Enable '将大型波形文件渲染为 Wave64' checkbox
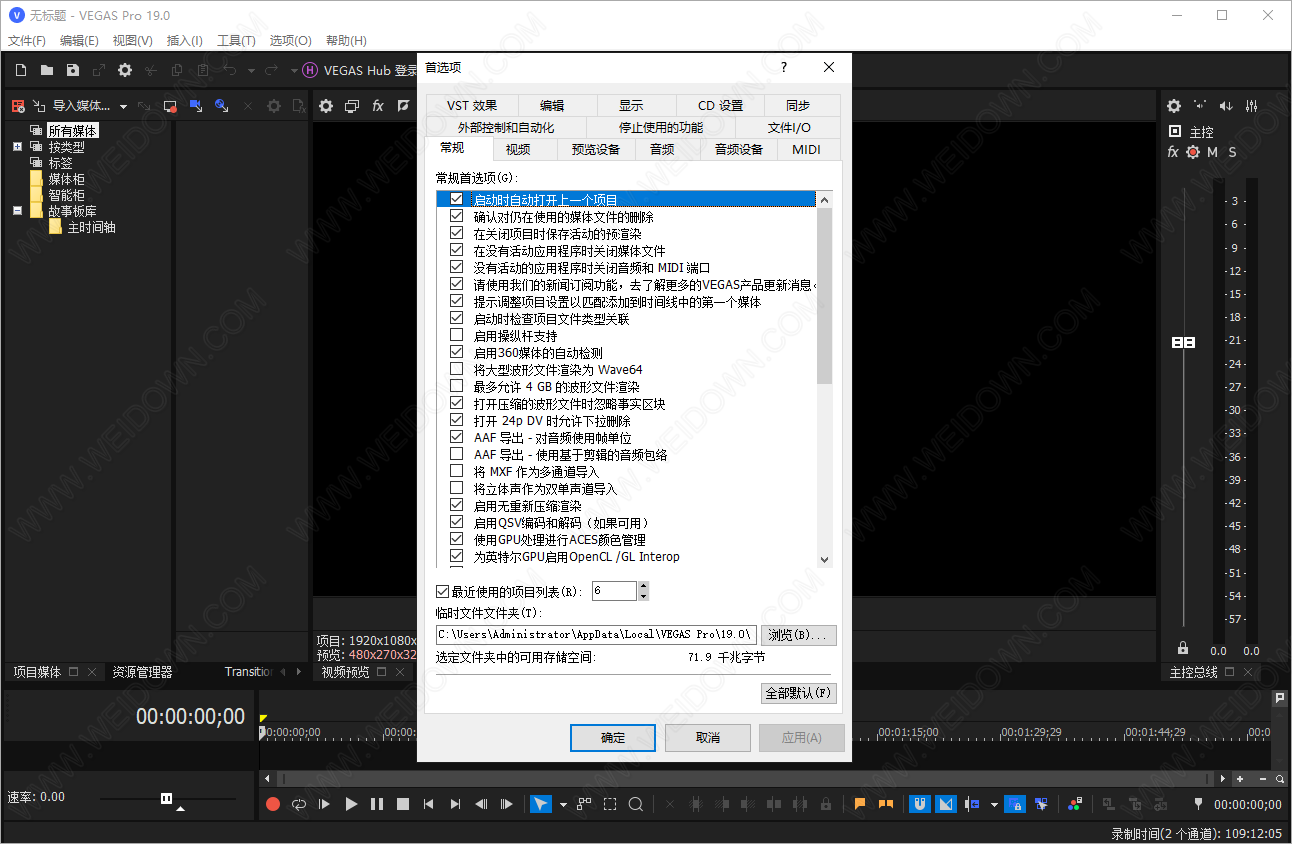 coord(457,370)
